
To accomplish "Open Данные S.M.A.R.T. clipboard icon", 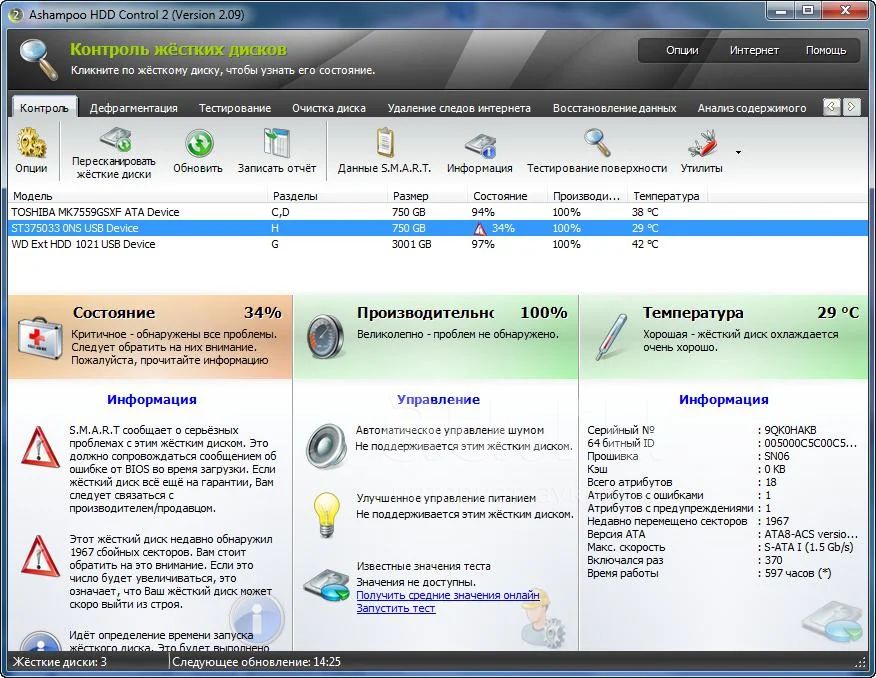I will click(x=384, y=143).
